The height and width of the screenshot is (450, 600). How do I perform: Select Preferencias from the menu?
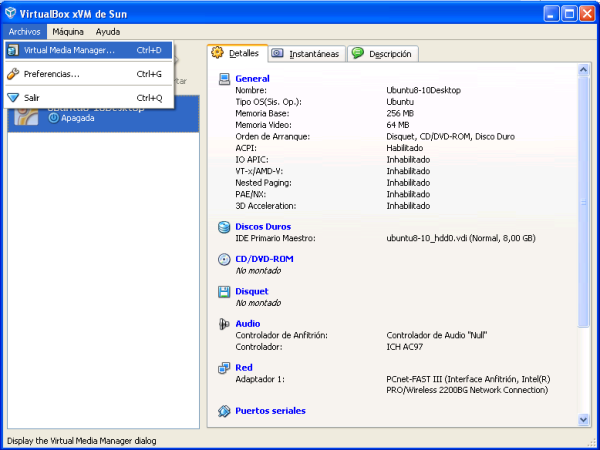pos(52,74)
